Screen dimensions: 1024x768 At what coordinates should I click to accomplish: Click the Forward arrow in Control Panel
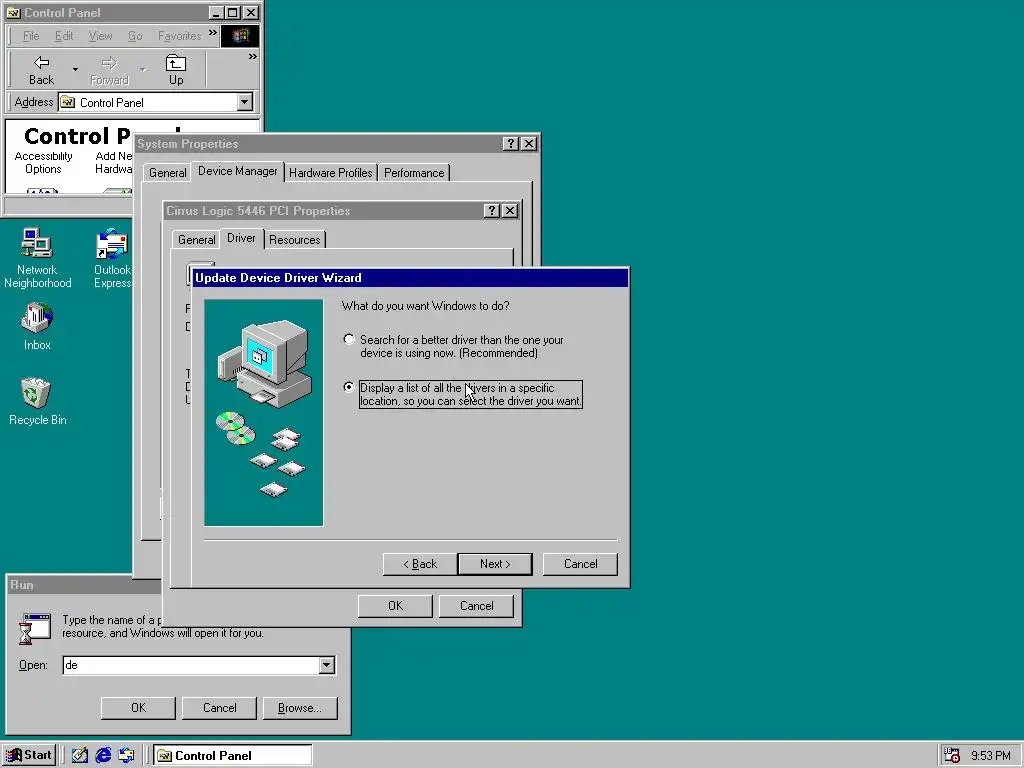109,70
